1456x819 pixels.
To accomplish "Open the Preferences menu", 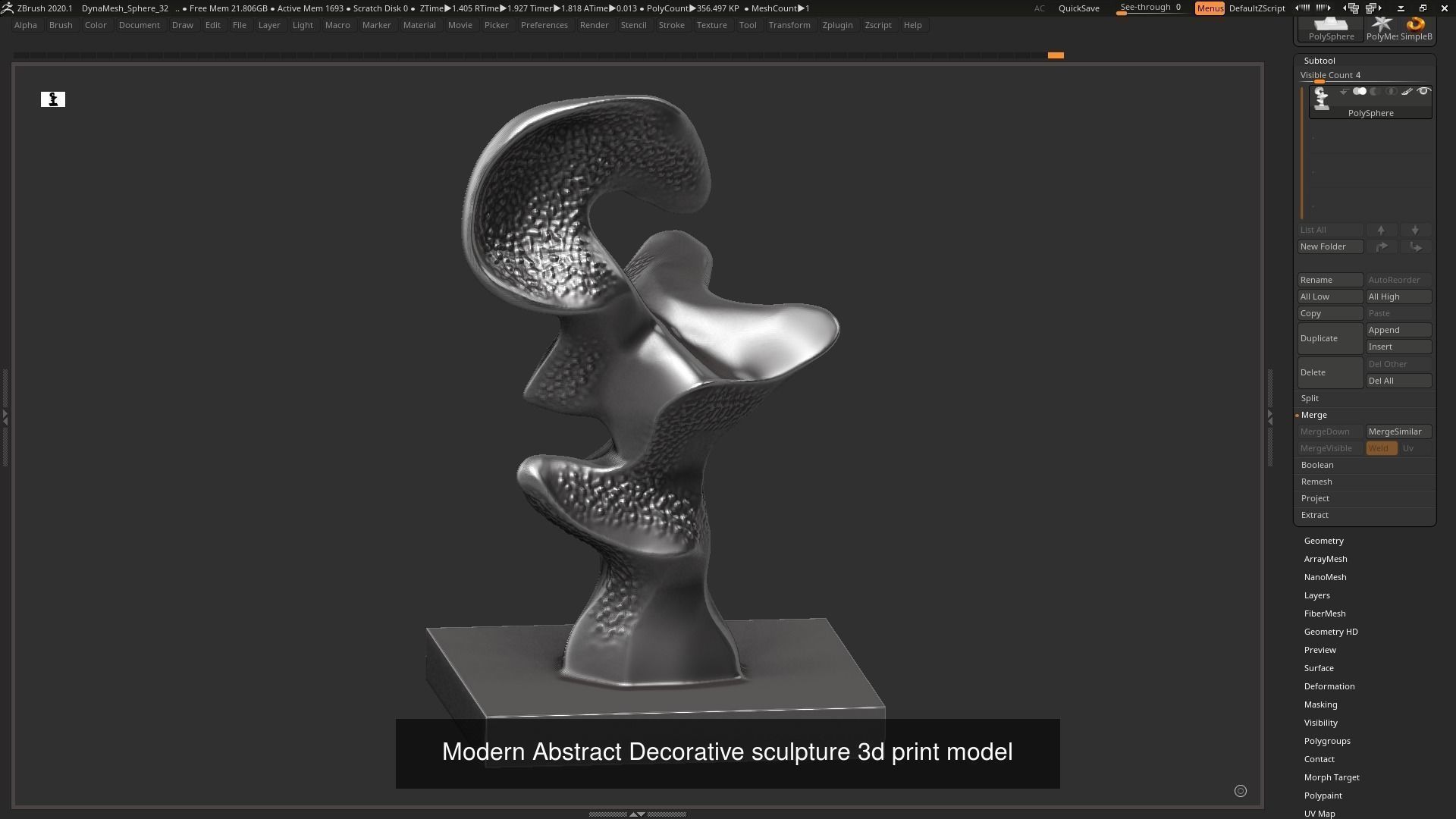I will click(544, 25).
